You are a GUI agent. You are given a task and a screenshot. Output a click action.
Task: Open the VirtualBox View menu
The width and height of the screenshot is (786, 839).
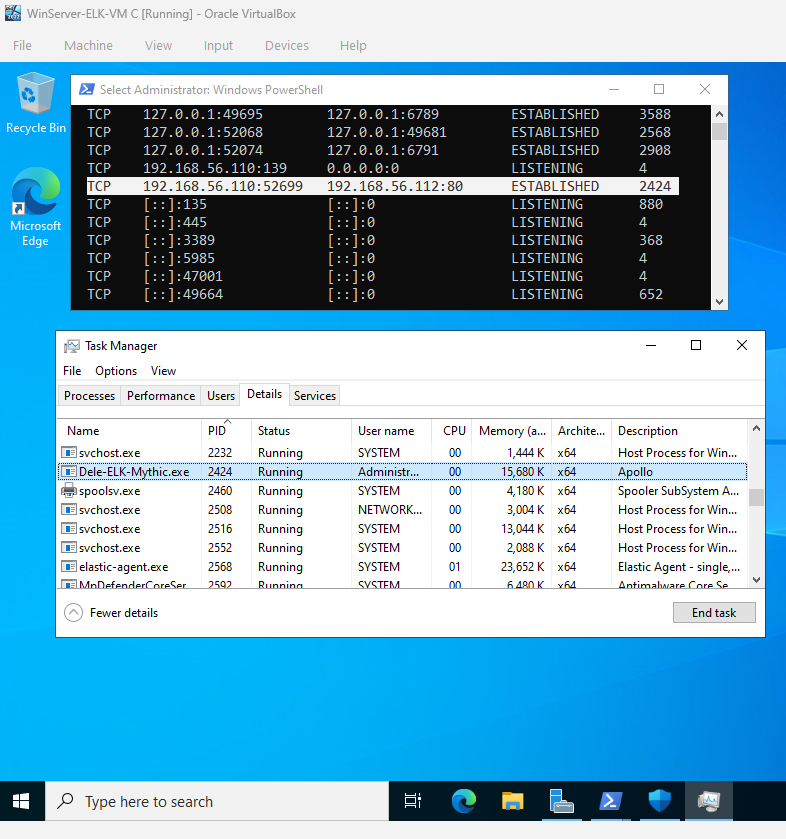pos(158,45)
